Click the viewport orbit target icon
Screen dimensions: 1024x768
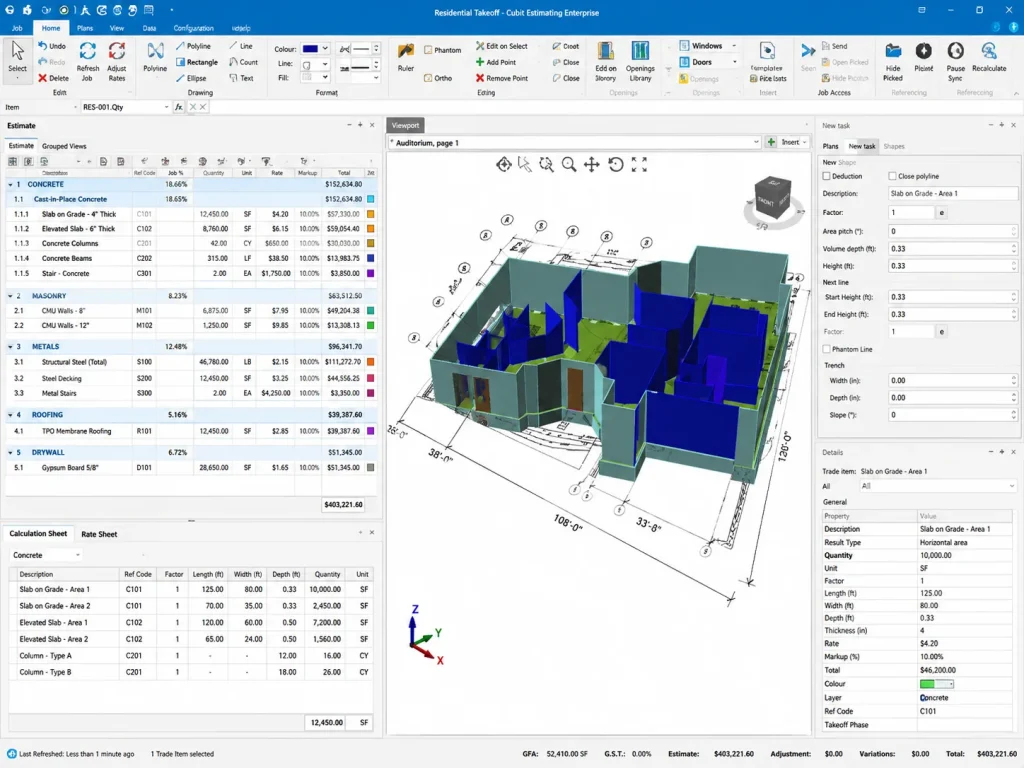504,165
